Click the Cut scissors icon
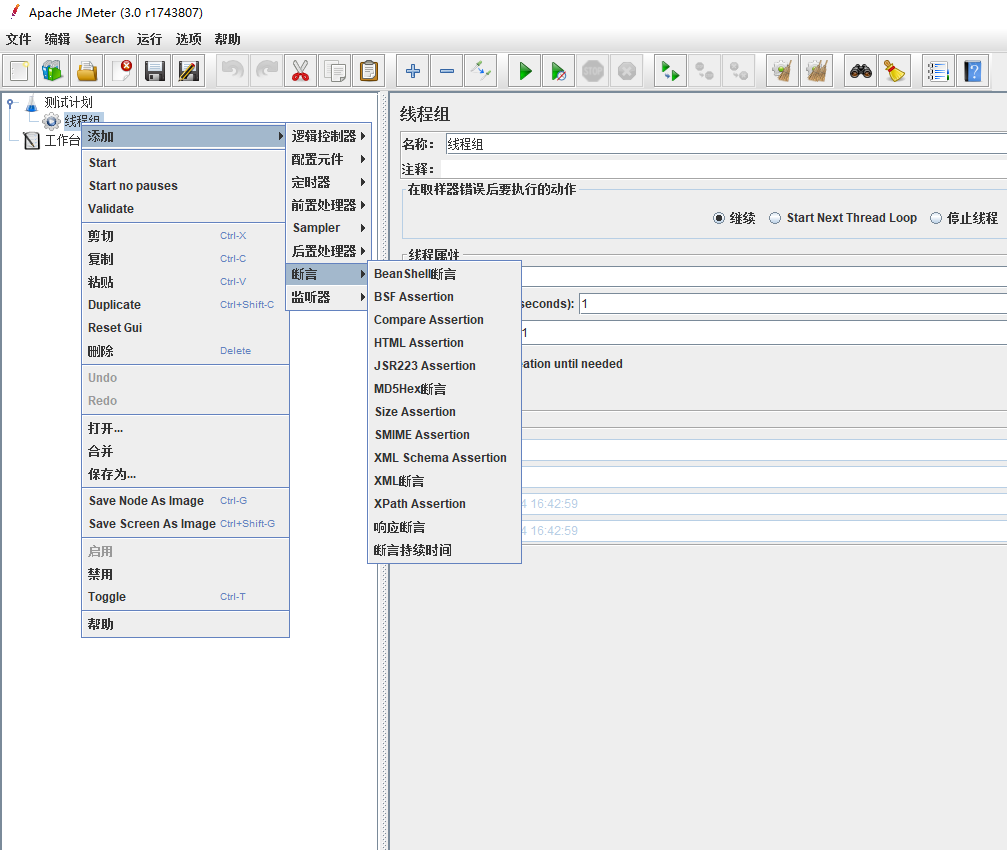Viewport: 1007px width, 850px height. [301, 71]
